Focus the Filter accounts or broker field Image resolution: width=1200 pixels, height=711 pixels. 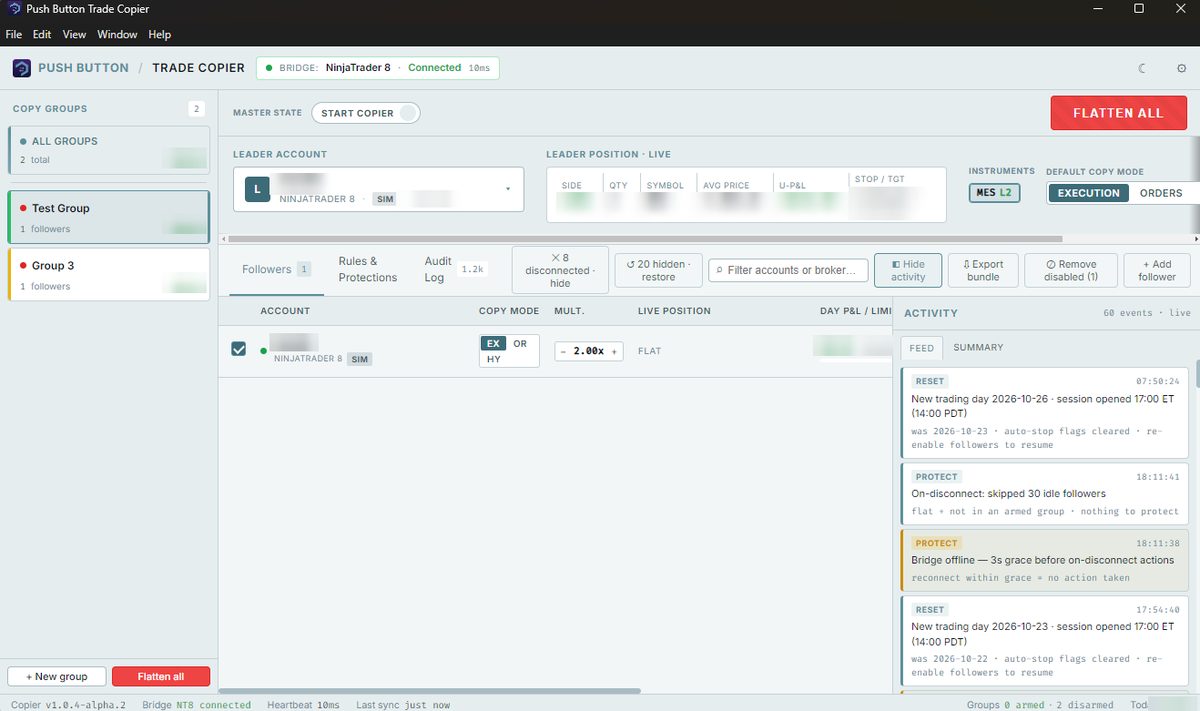click(x=787, y=270)
